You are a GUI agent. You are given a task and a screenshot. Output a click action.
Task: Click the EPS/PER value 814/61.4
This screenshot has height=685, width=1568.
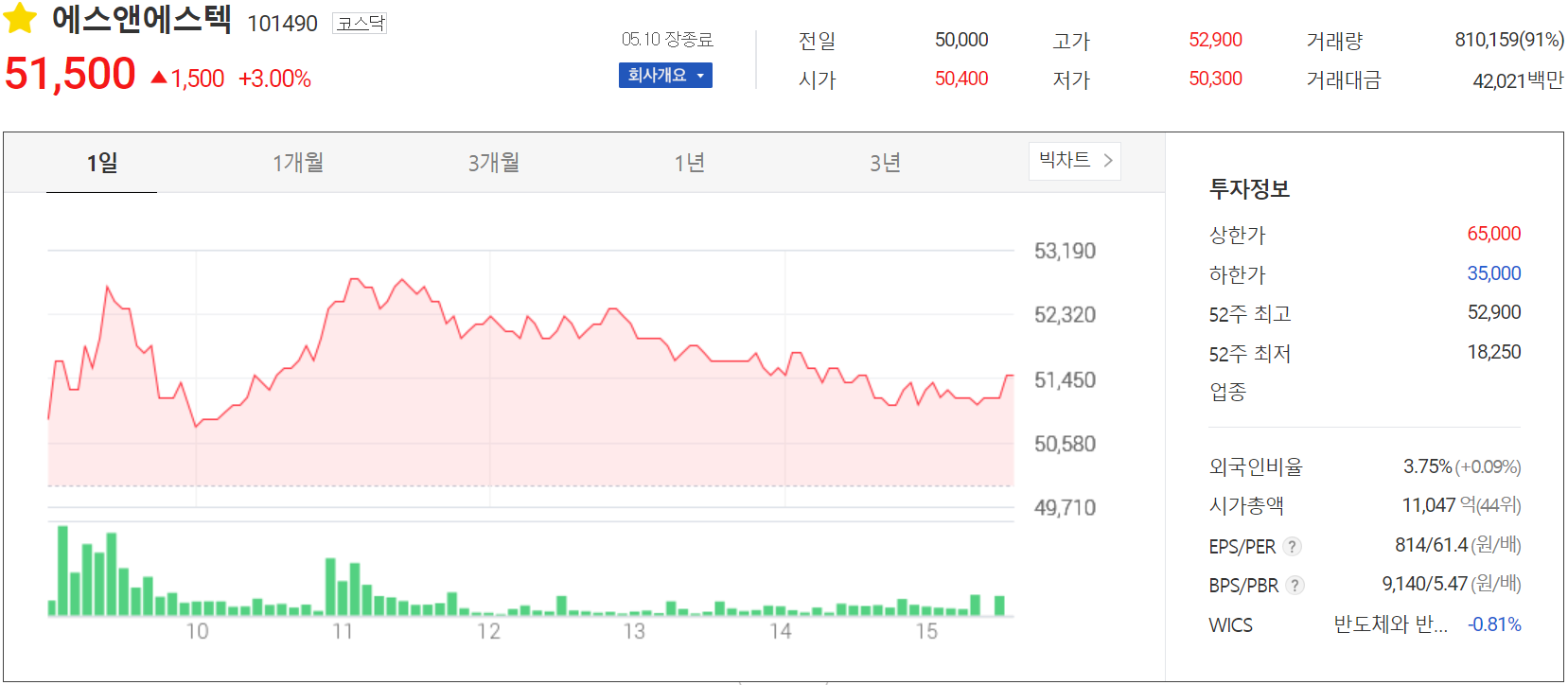pos(1431,545)
